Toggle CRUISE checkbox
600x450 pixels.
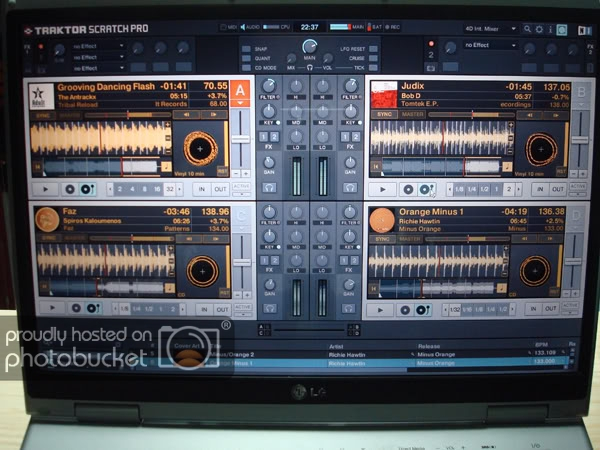point(373,58)
